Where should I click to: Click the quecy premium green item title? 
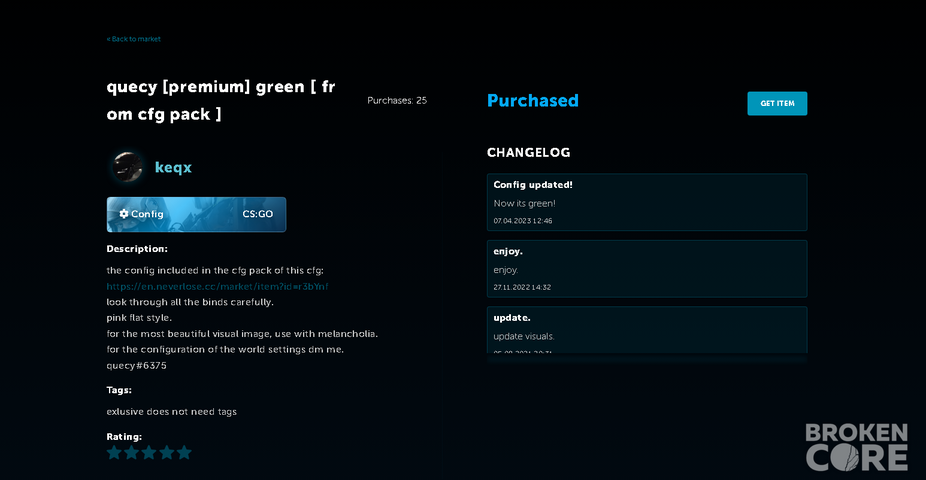tap(221, 100)
